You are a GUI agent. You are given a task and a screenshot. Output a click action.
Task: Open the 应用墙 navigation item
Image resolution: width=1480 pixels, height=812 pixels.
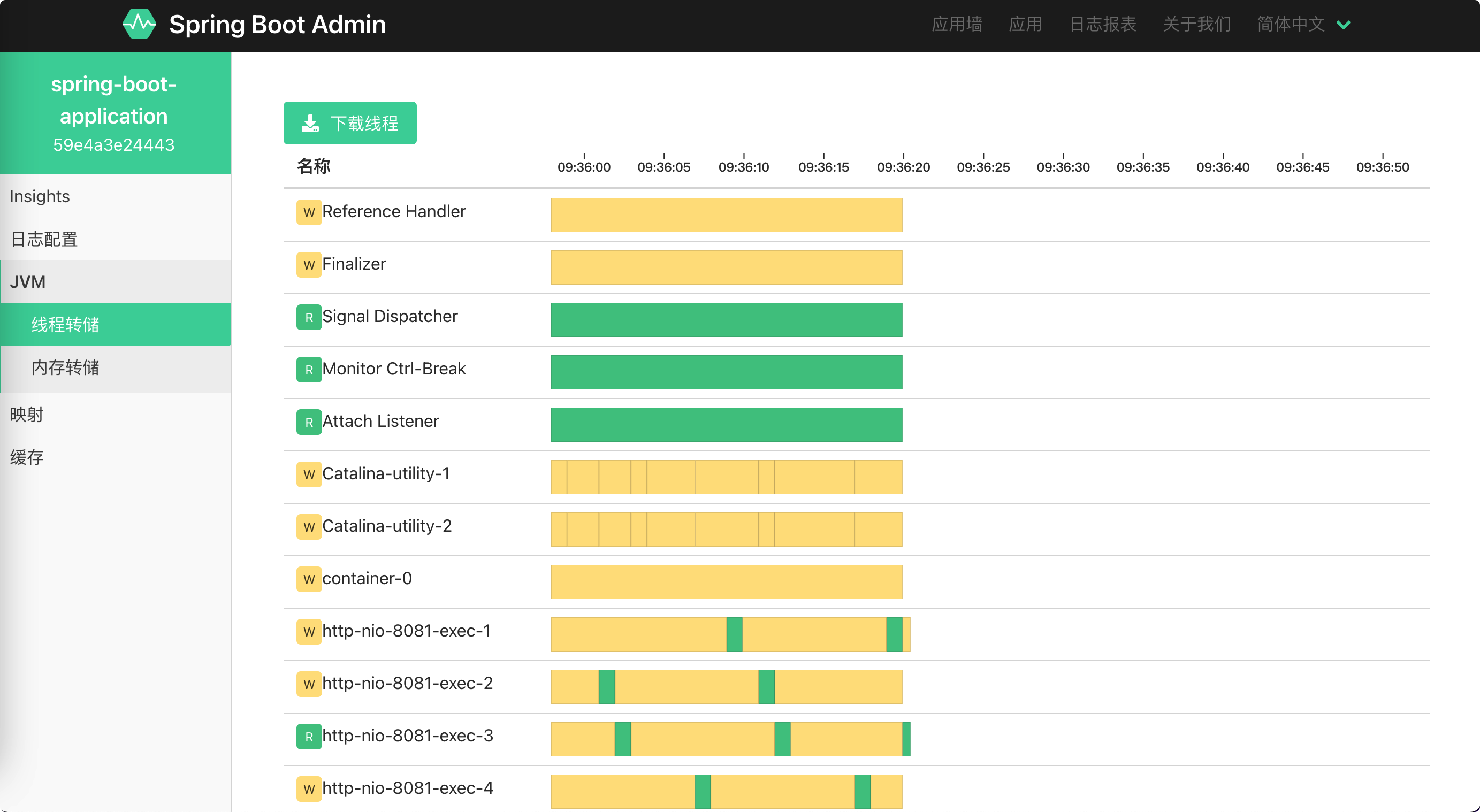(957, 24)
